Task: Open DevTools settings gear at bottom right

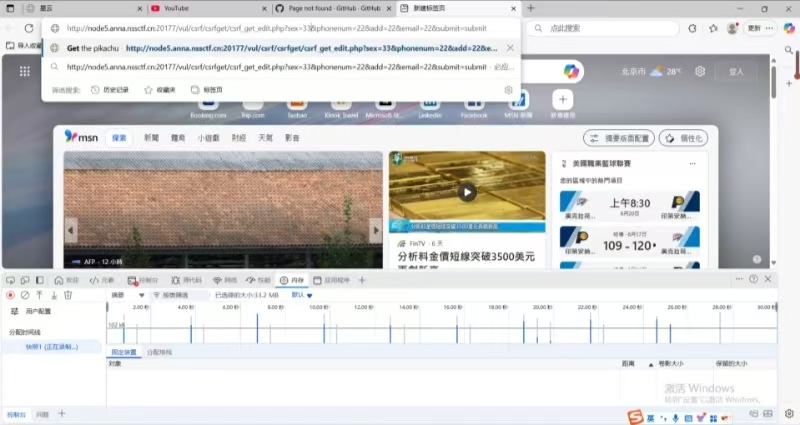Action: click(790, 413)
